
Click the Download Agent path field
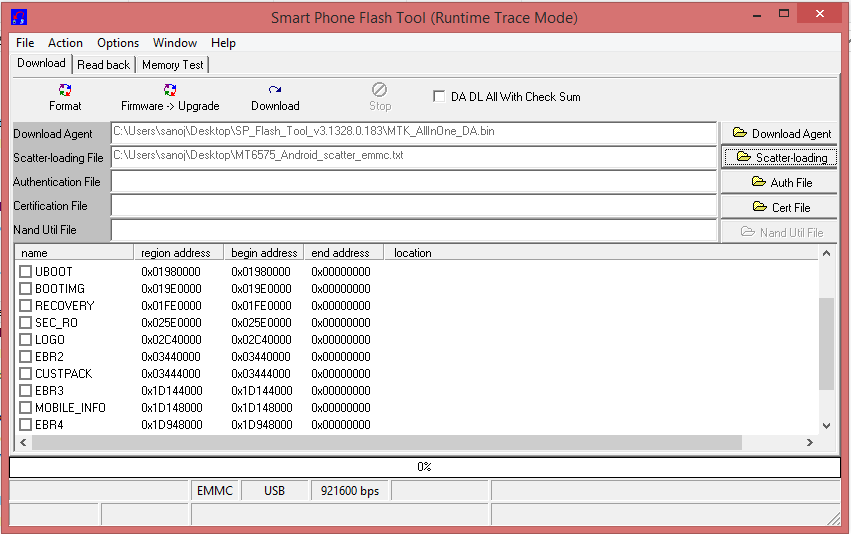tap(414, 132)
